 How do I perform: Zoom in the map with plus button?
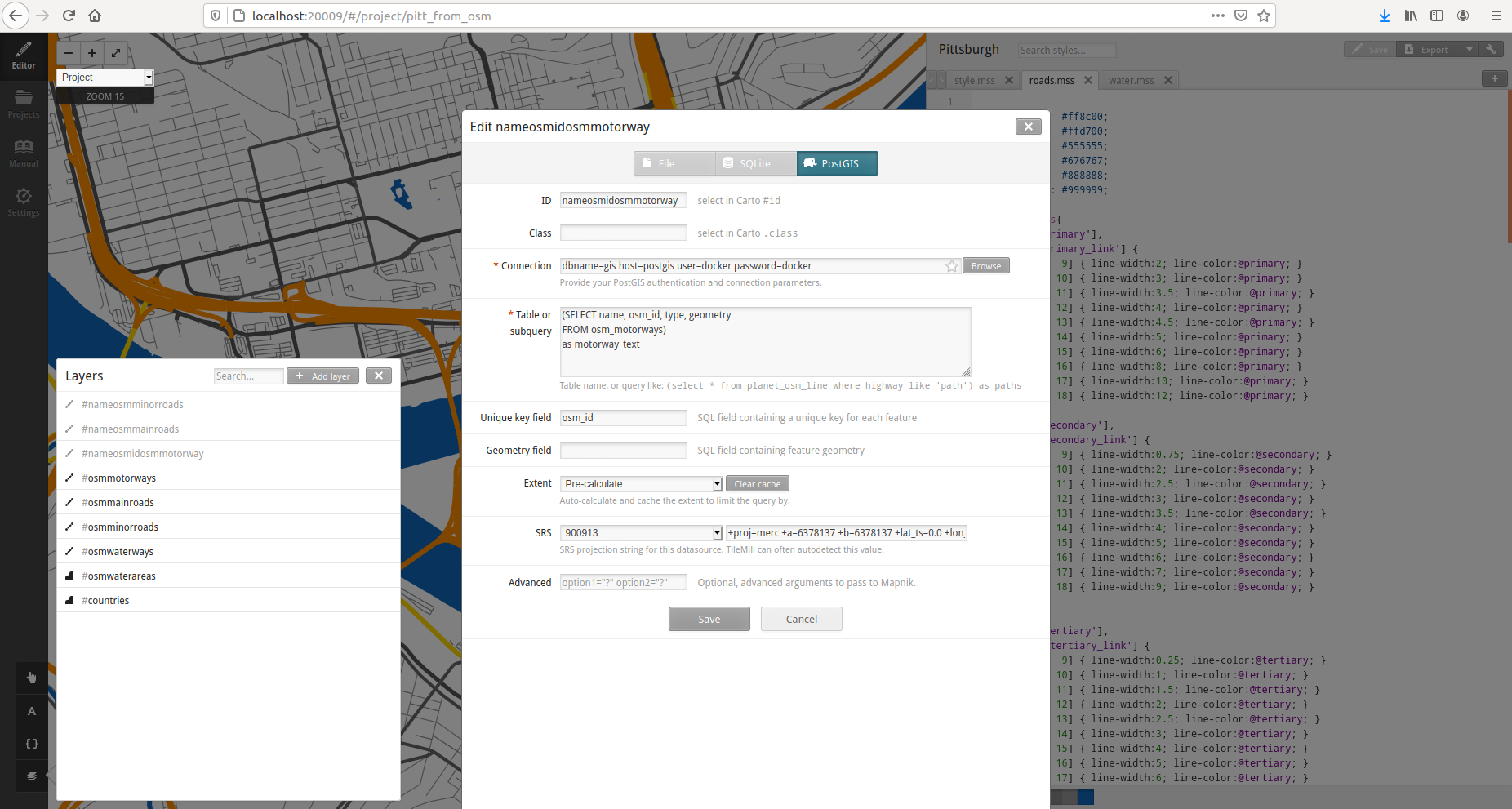(x=92, y=53)
